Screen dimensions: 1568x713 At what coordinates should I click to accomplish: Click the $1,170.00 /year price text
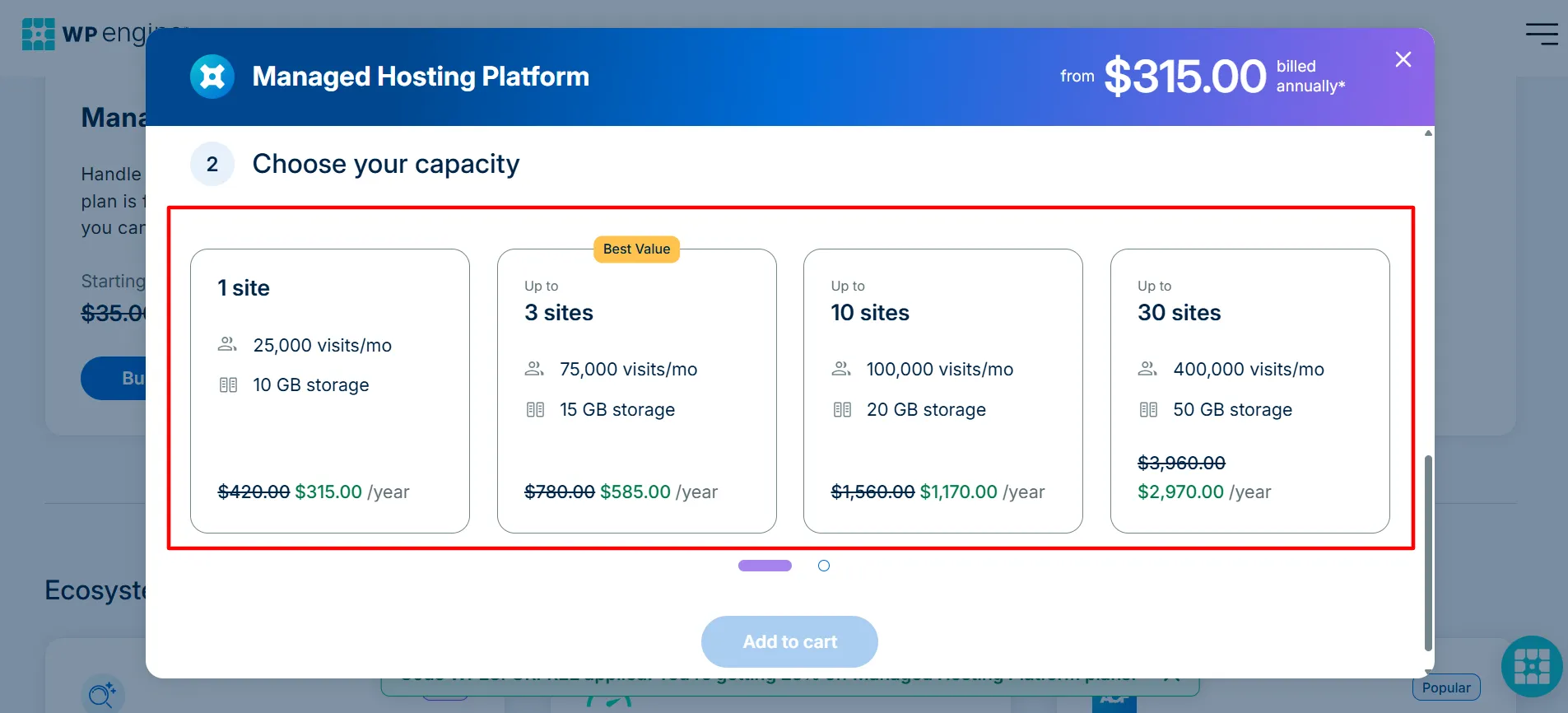(x=983, y=492)
